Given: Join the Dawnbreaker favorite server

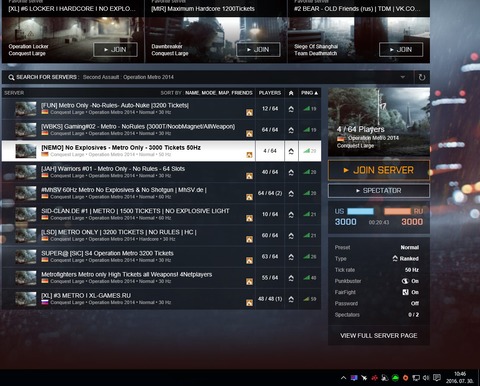Looking at the screenshot, I should tap(258, 50).
